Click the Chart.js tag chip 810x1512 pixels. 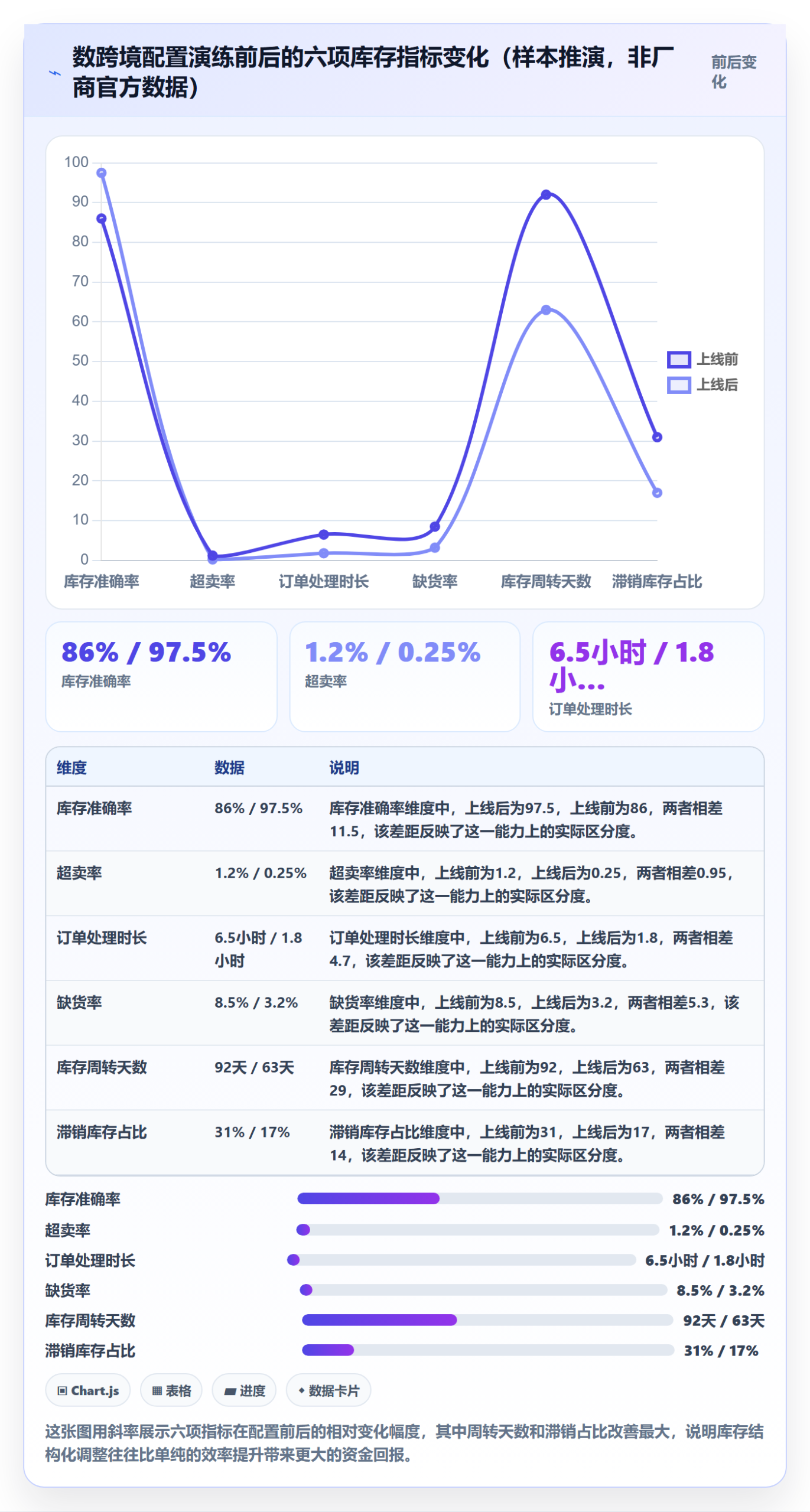(88, 1390)
